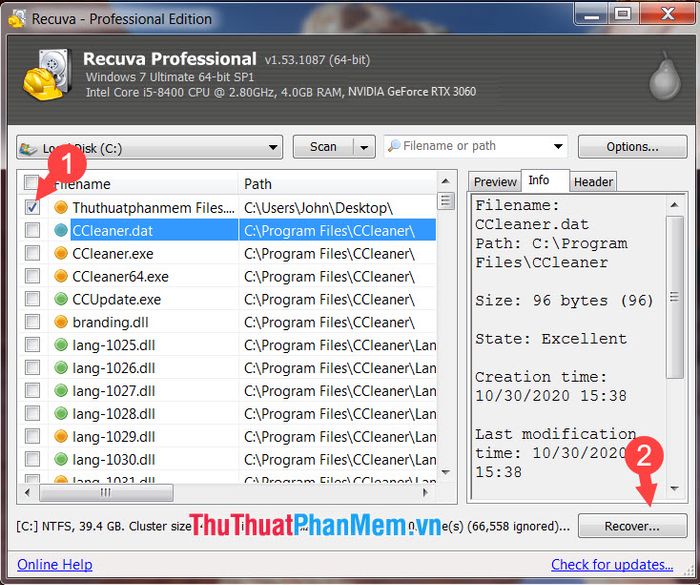700x585 pixels.
Task: Click the magnifier icon in the filename search box
Action: (x=394, y=146)
